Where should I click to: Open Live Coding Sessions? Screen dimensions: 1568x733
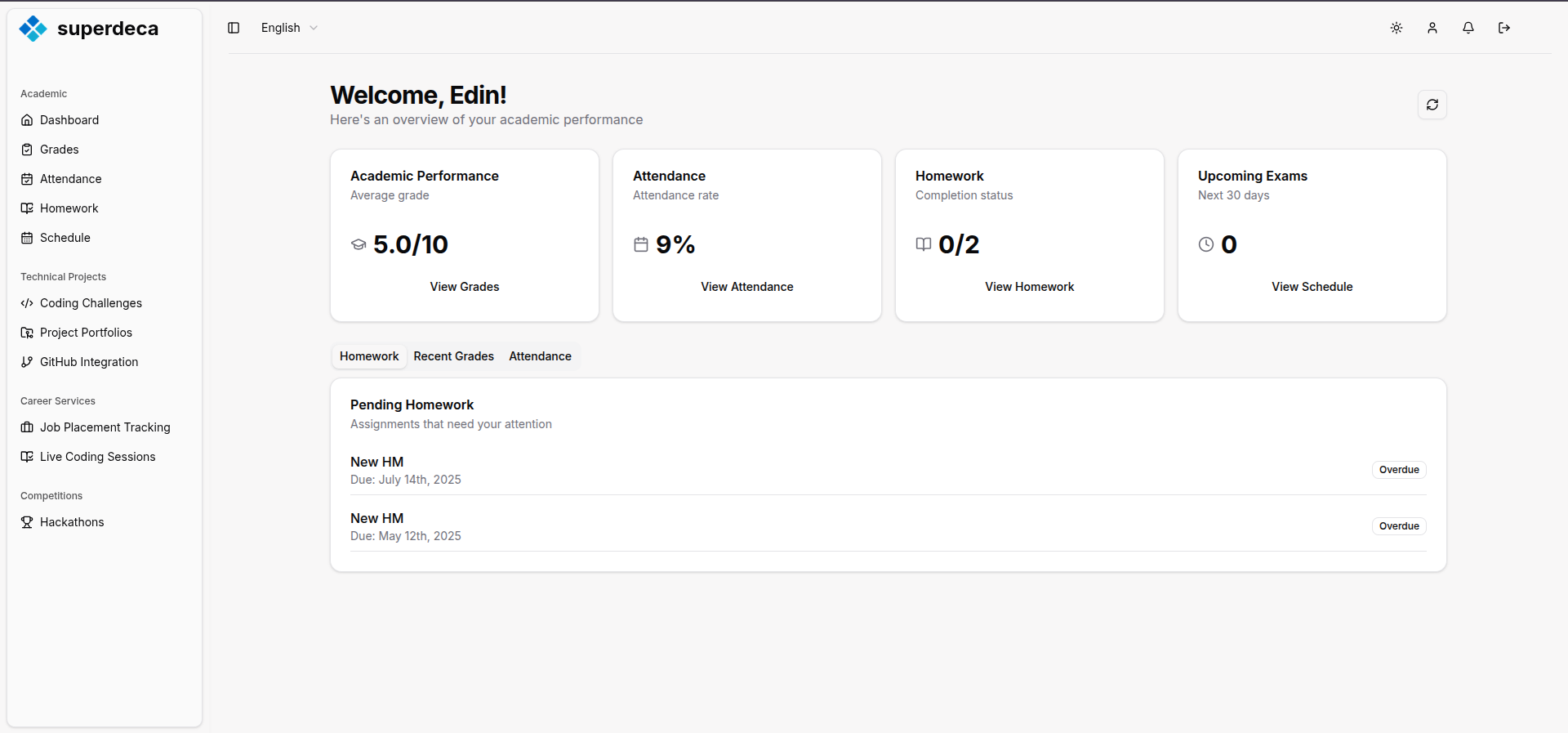[105, 457]
